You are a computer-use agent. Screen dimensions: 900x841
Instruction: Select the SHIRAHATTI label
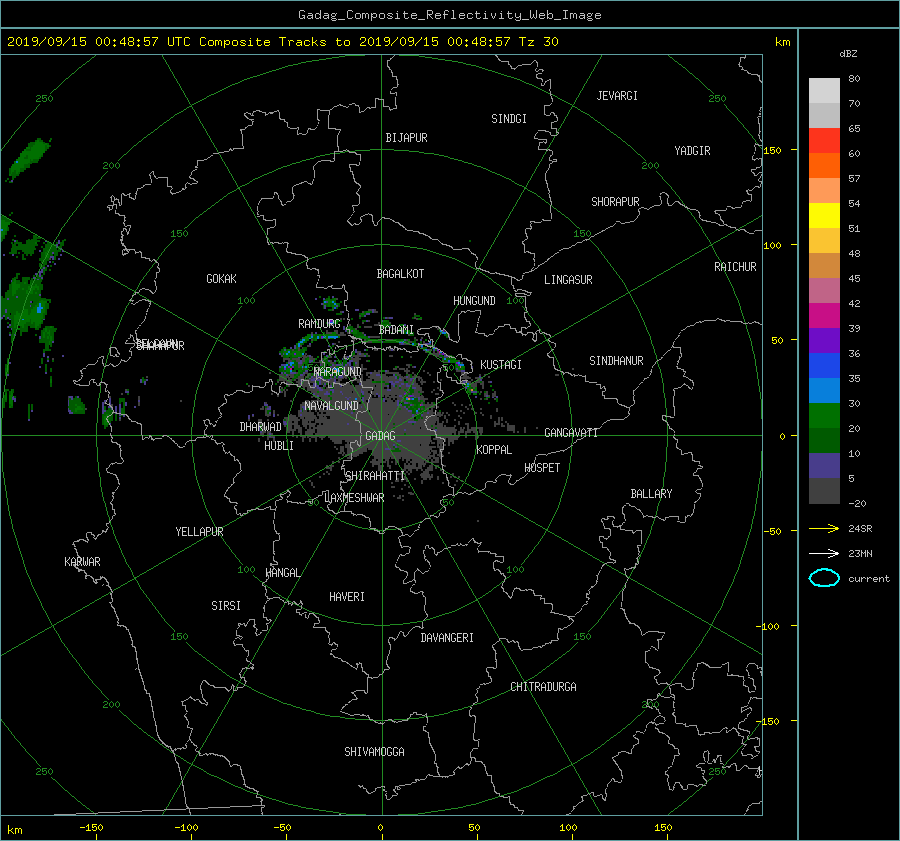point(375,476)
